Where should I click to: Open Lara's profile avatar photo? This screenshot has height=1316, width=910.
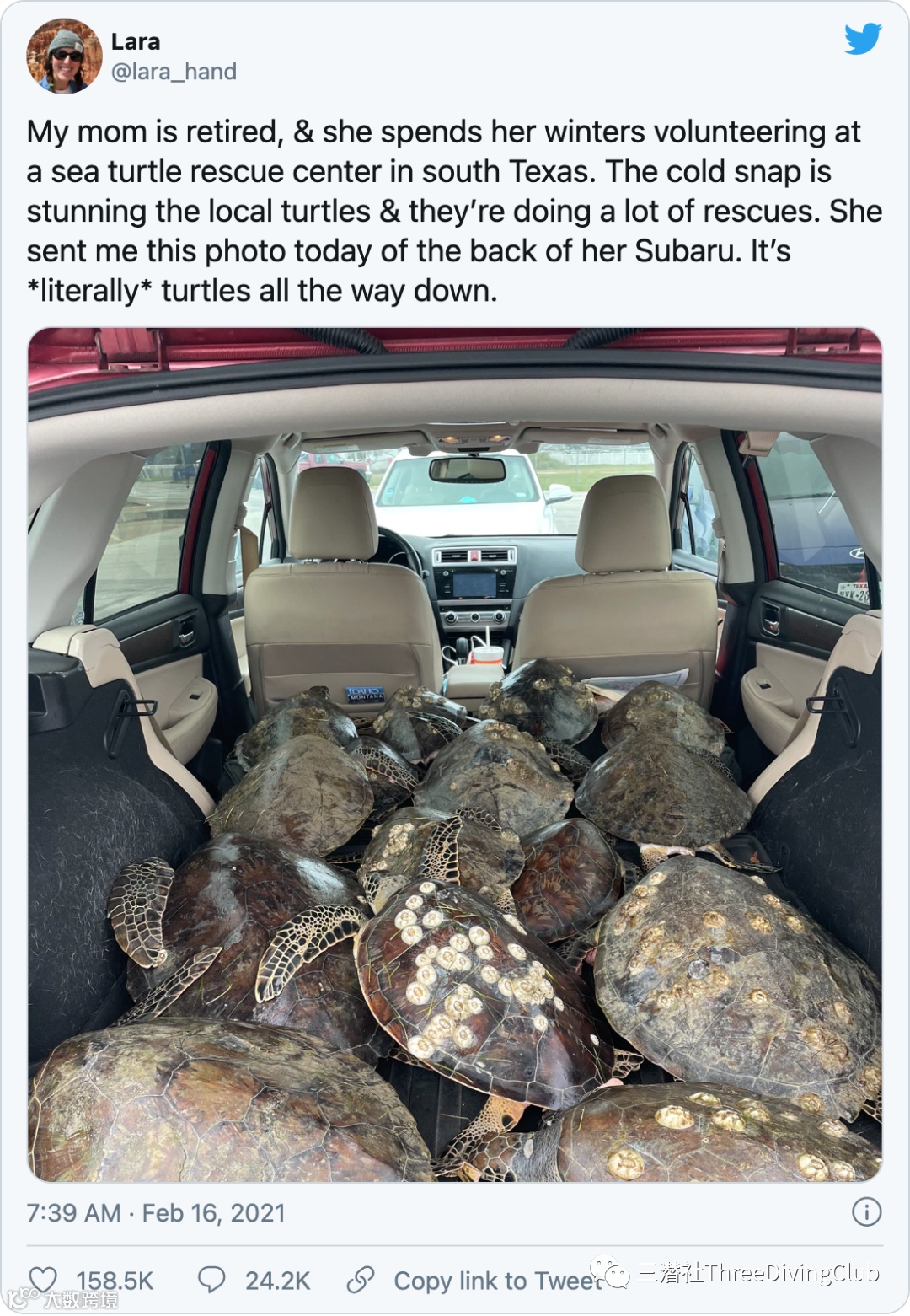click(x=64, y=56)
